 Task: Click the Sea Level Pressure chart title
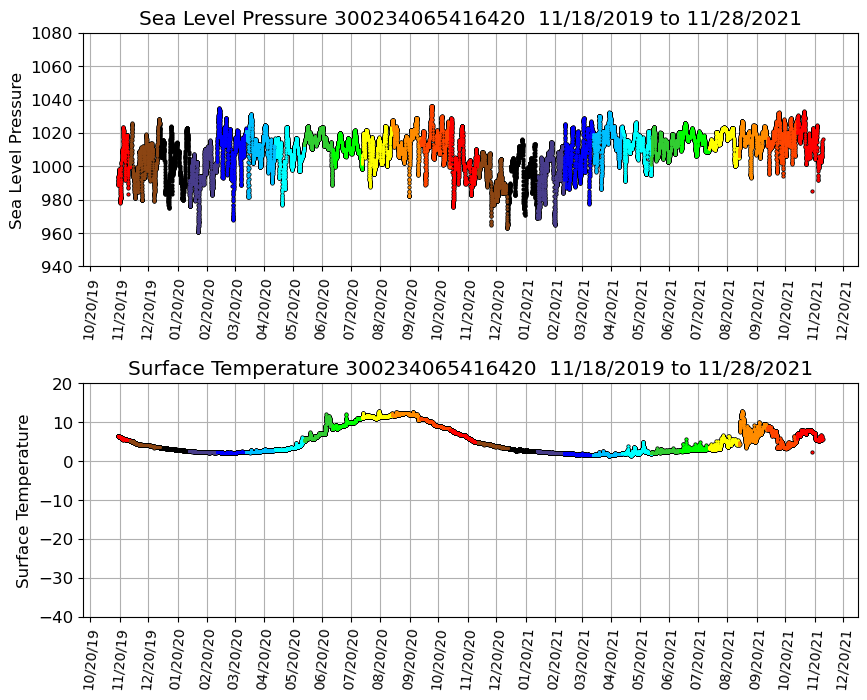click(x=470, y=19)
